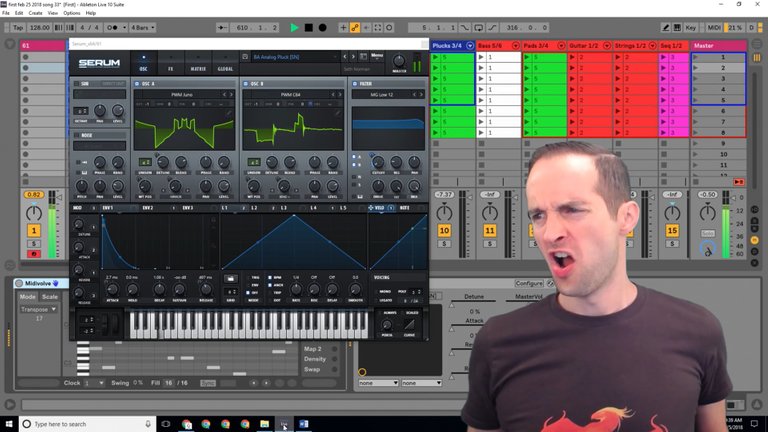This screenshot has height=432, width=768.
Task: Launch first clip in Plucks 3/4 track
Action: (435, 57)
